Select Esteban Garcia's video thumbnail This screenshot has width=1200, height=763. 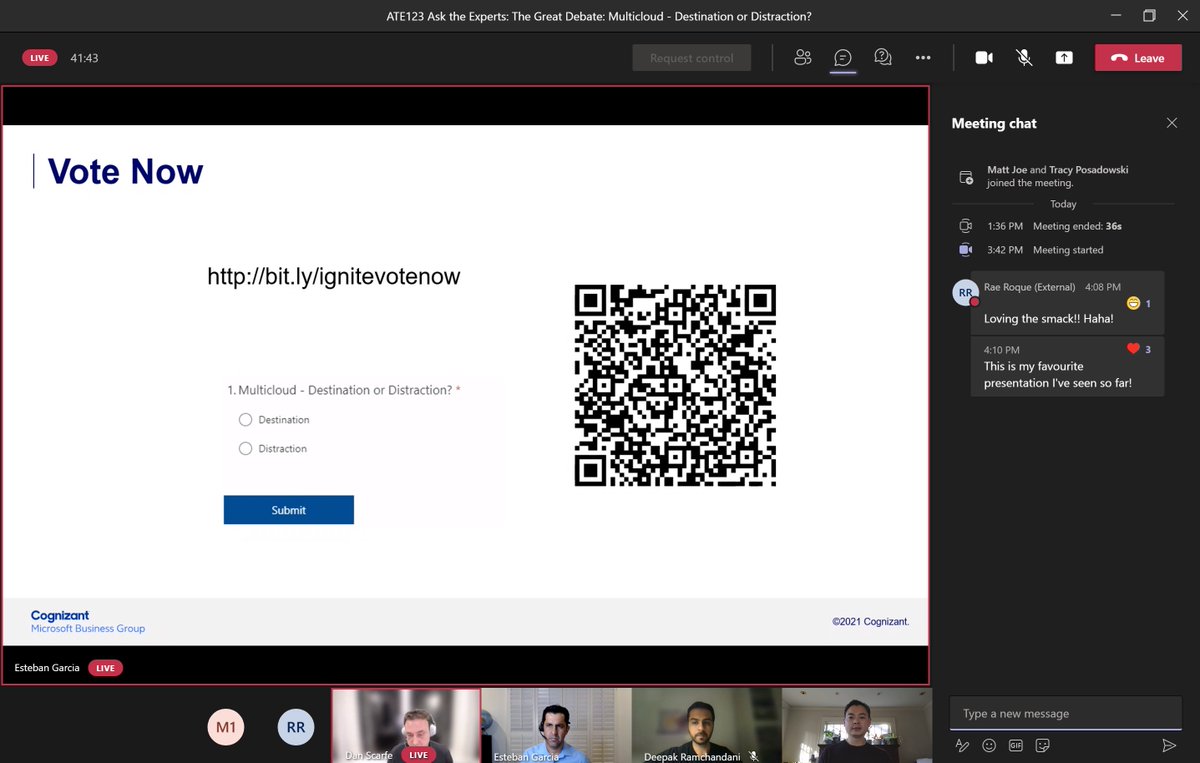pos(557,726)
